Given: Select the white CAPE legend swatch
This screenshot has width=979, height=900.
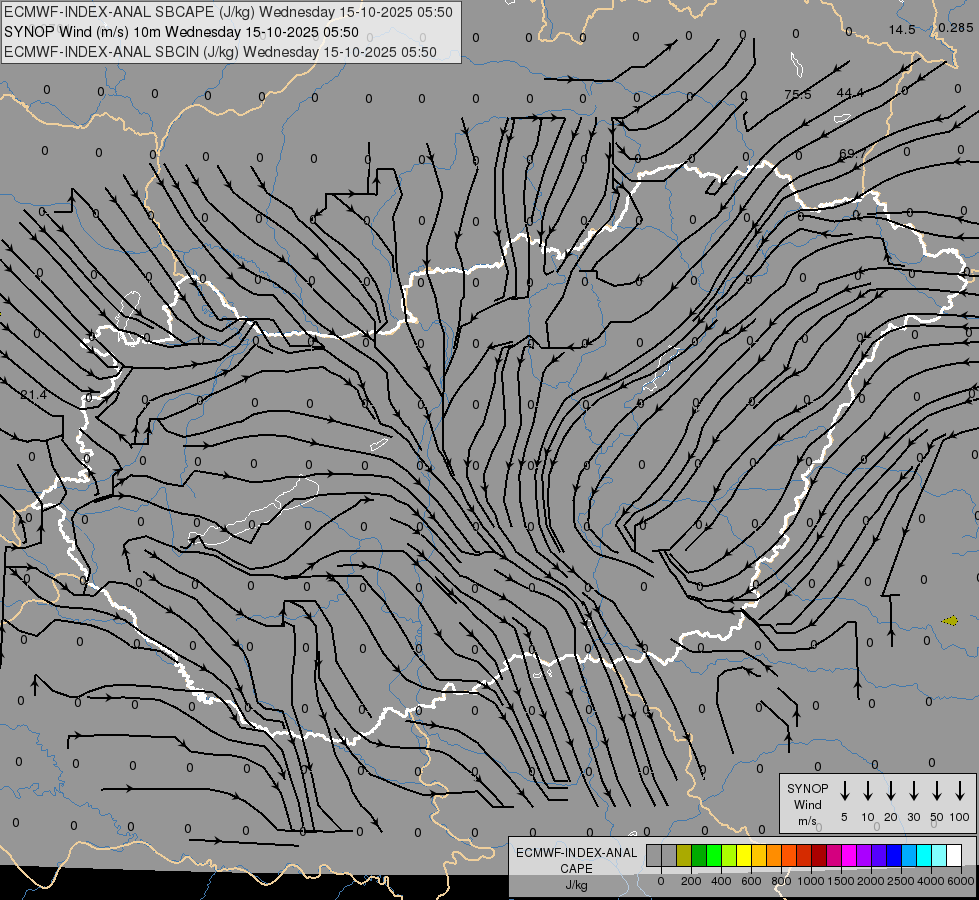Looking at the screenshot, I should point(953,855).
